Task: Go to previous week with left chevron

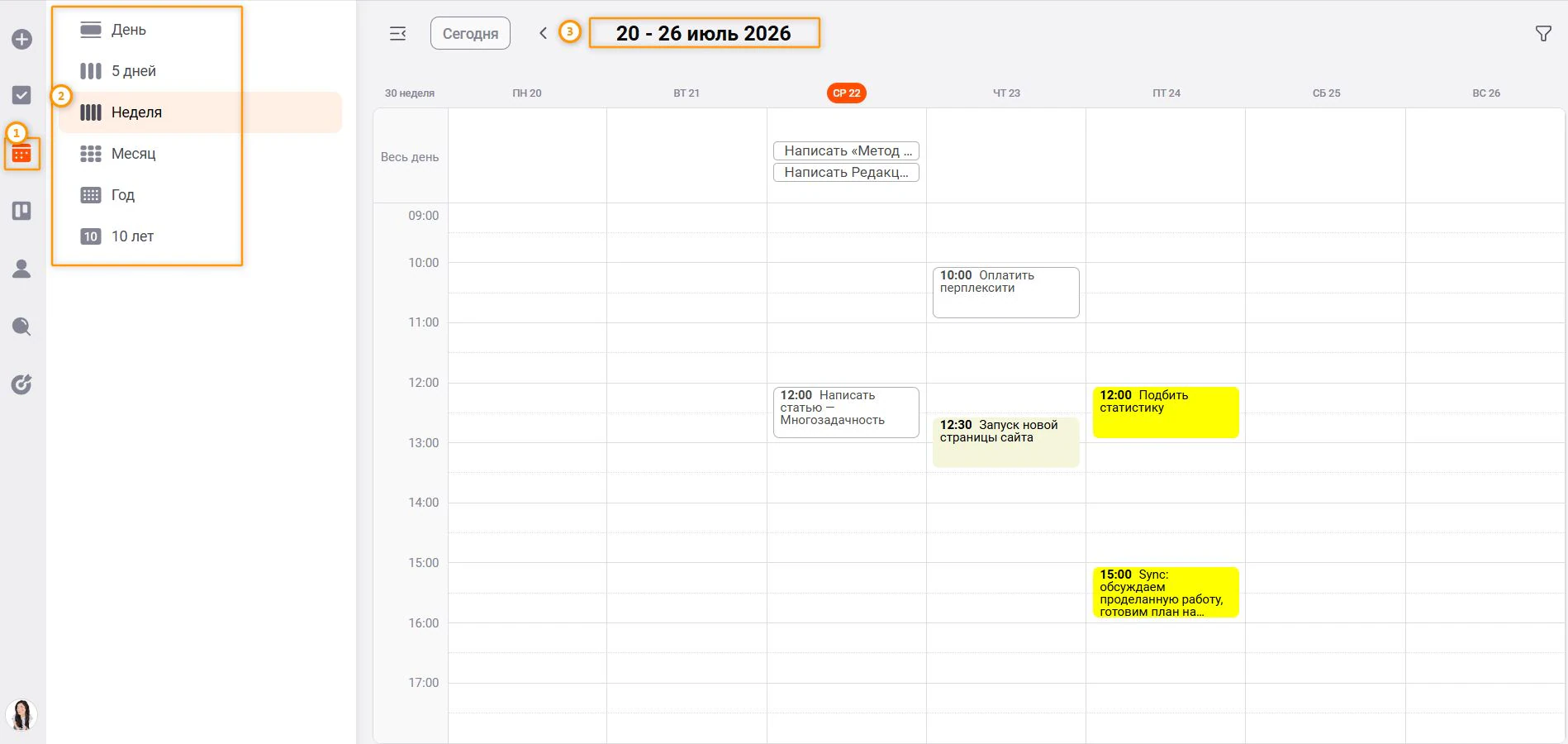Action: point(543,33)
